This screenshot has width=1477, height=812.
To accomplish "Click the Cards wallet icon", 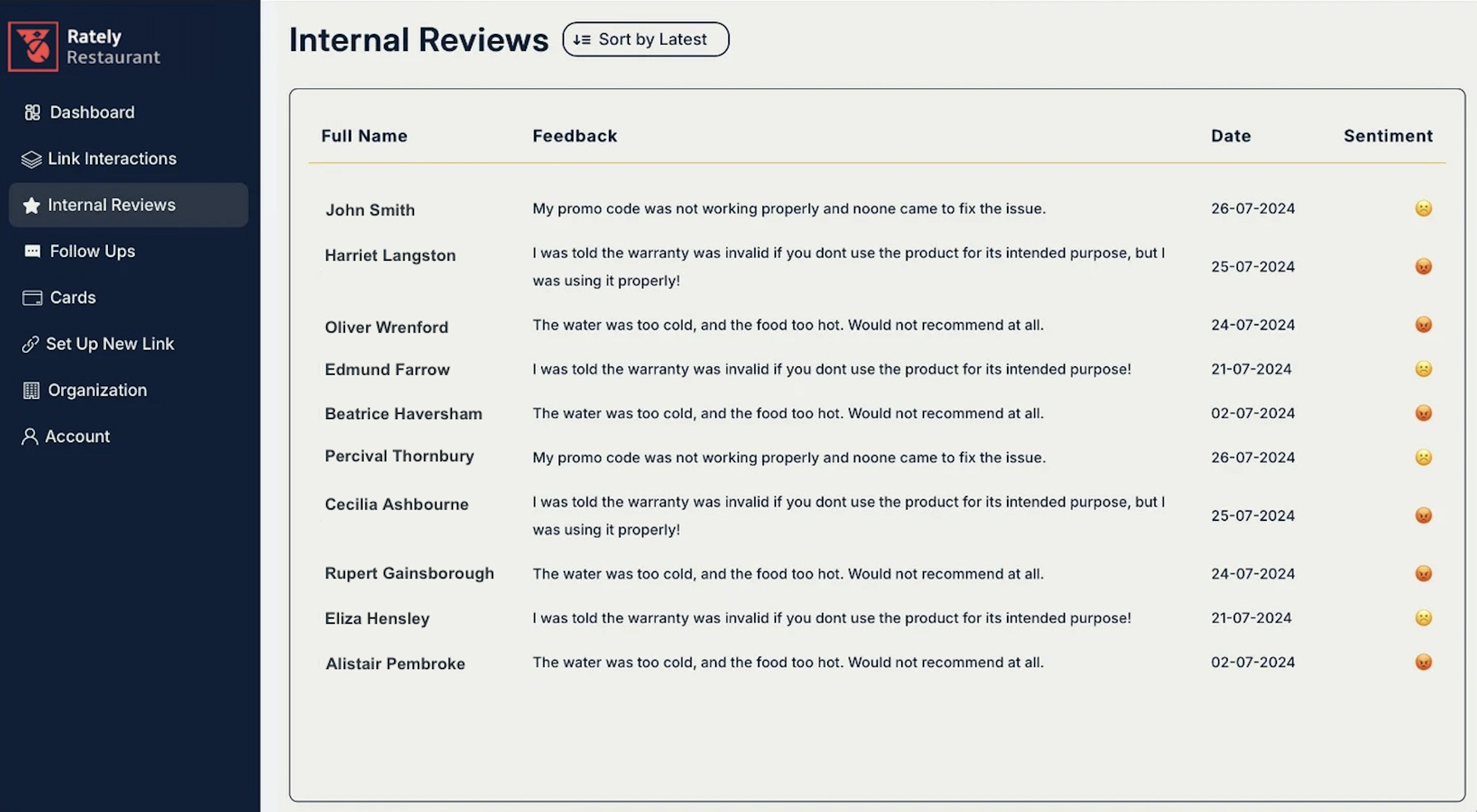I will click(32, 297).
